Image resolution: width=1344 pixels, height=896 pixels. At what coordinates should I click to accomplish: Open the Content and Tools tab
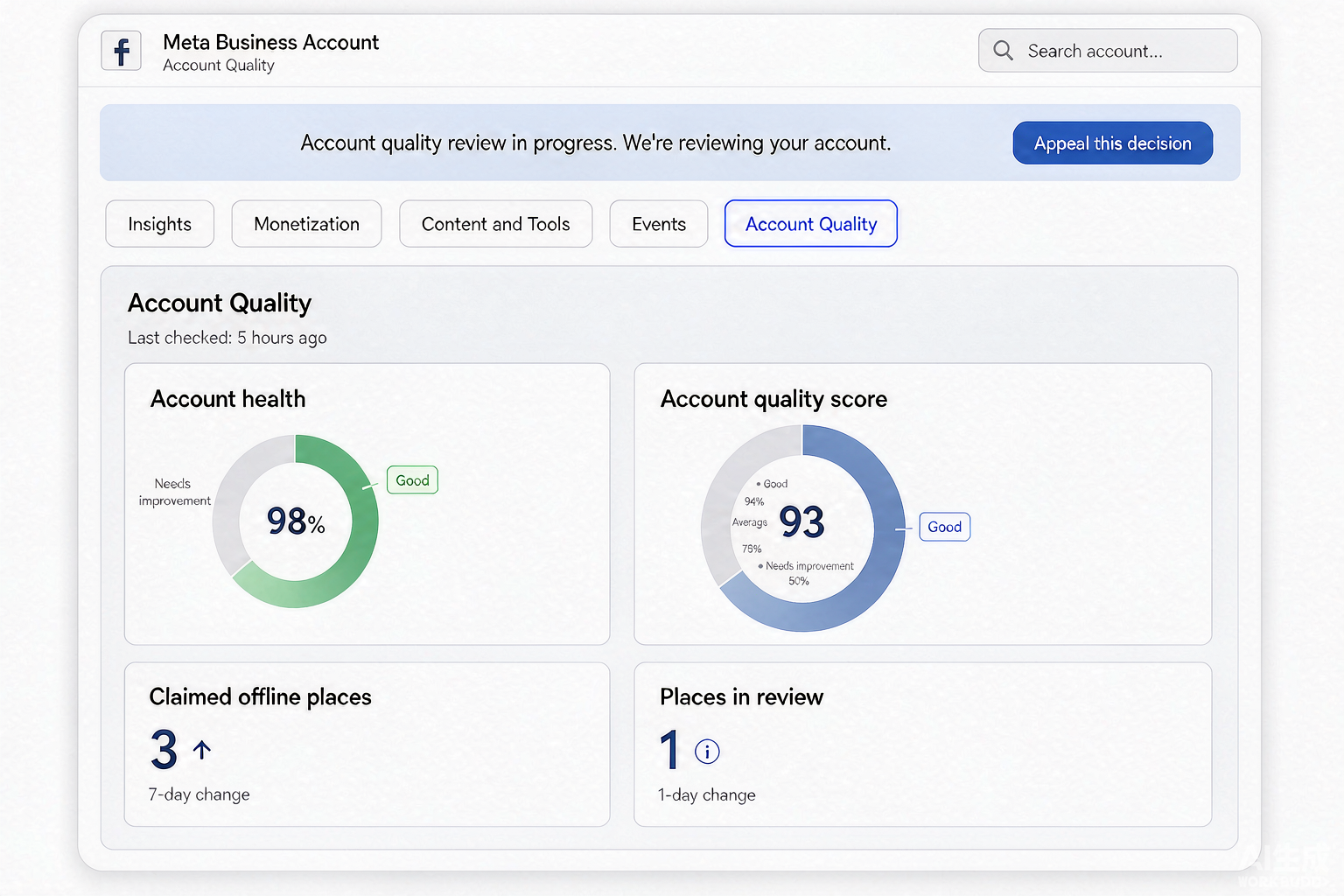[x=495, y=224]
